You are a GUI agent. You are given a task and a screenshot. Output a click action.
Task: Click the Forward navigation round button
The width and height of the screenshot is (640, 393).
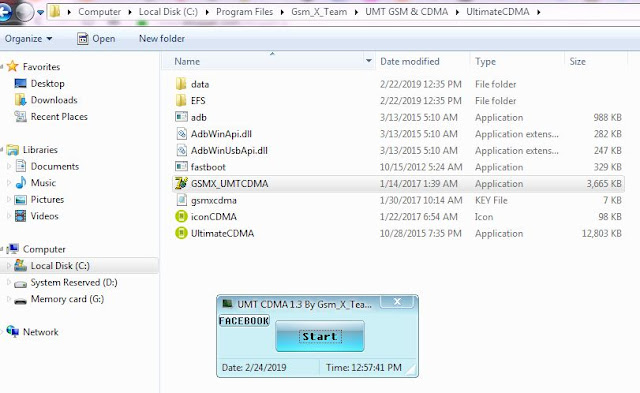pos(24,12)
